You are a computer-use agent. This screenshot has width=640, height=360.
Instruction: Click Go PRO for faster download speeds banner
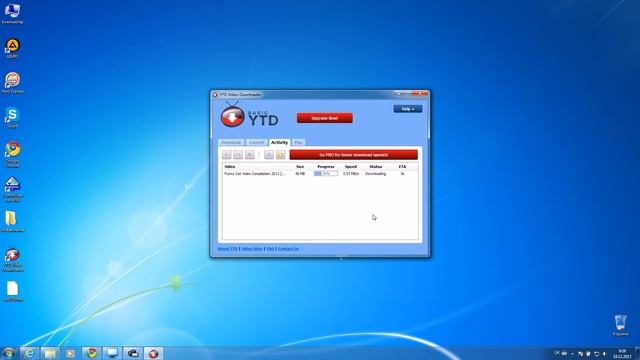coord(353,155)
